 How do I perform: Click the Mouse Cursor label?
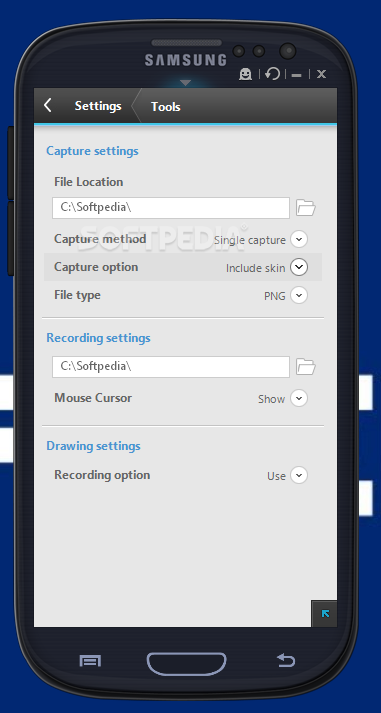click(x=93, y=398)
